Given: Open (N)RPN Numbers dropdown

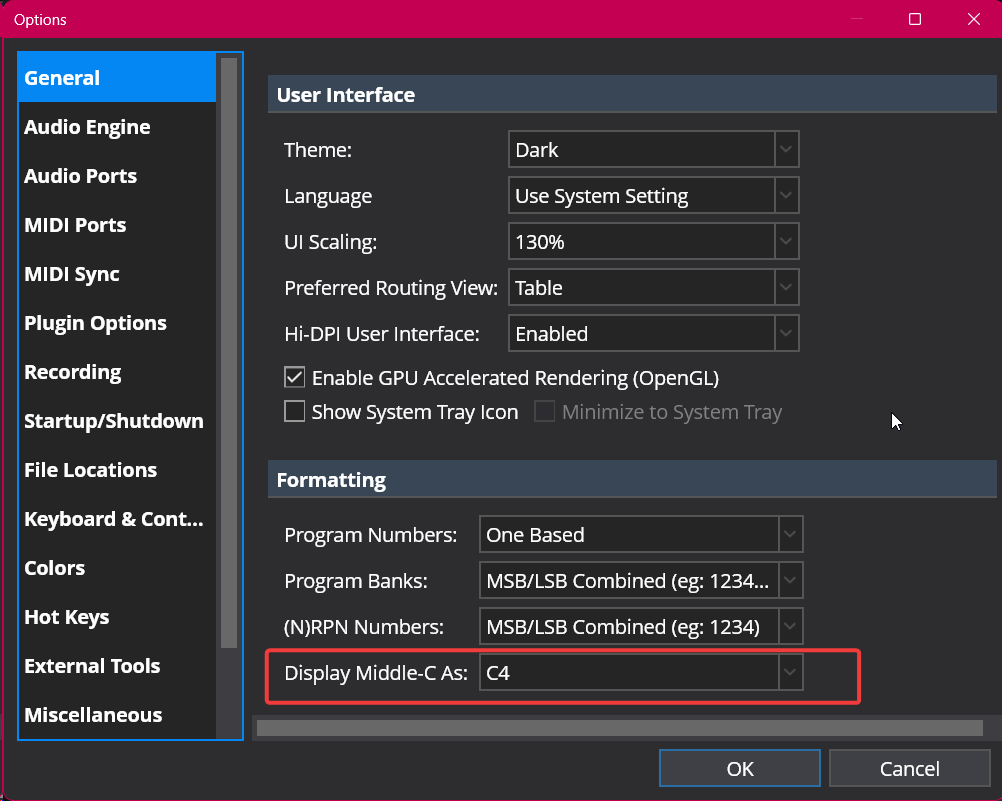Looking at the screenshot, I should (x=641, y=626).
